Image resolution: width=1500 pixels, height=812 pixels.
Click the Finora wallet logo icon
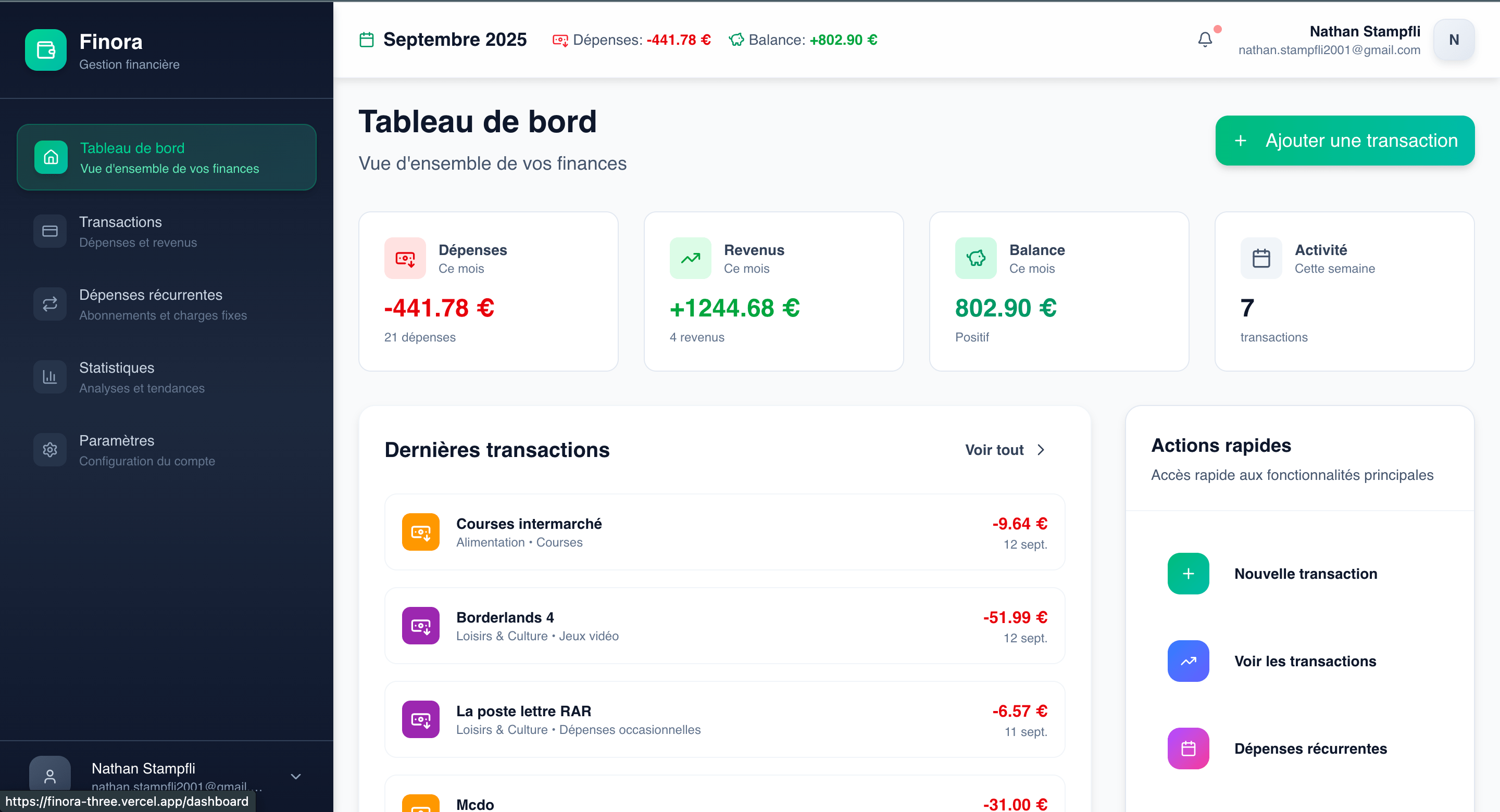(45, 50)
